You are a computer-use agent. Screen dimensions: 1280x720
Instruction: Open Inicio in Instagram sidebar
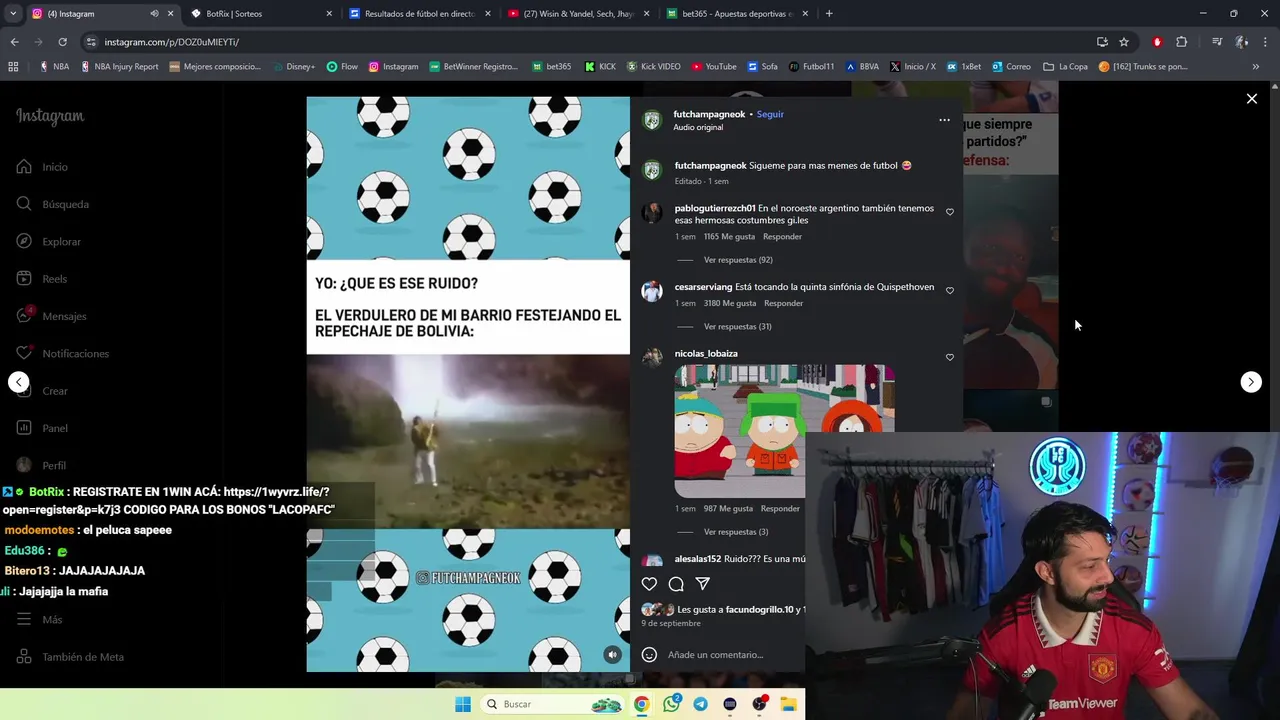(43, 167)
